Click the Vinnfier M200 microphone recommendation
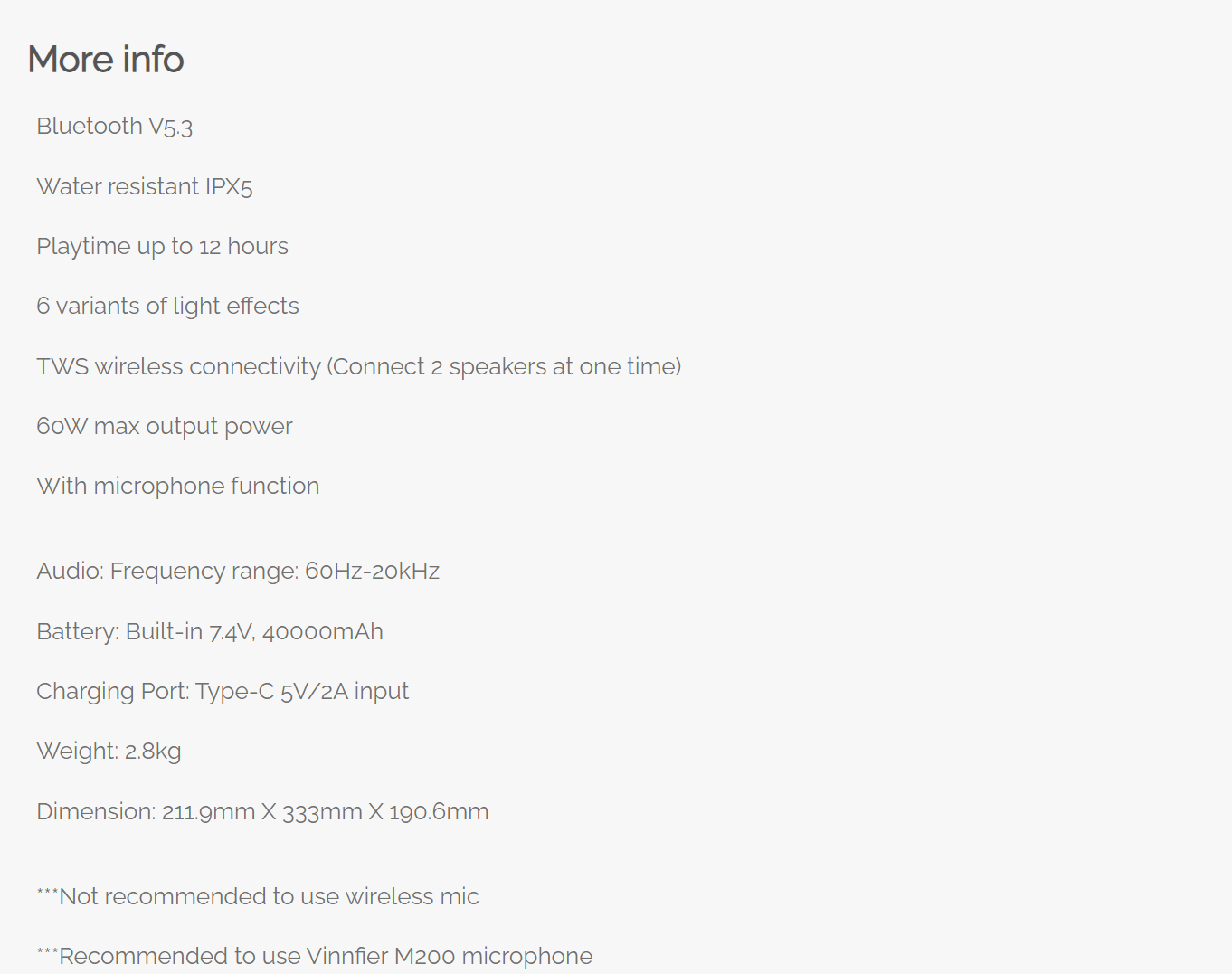This screenshot has height=974, width=1232. click(315, 956)
